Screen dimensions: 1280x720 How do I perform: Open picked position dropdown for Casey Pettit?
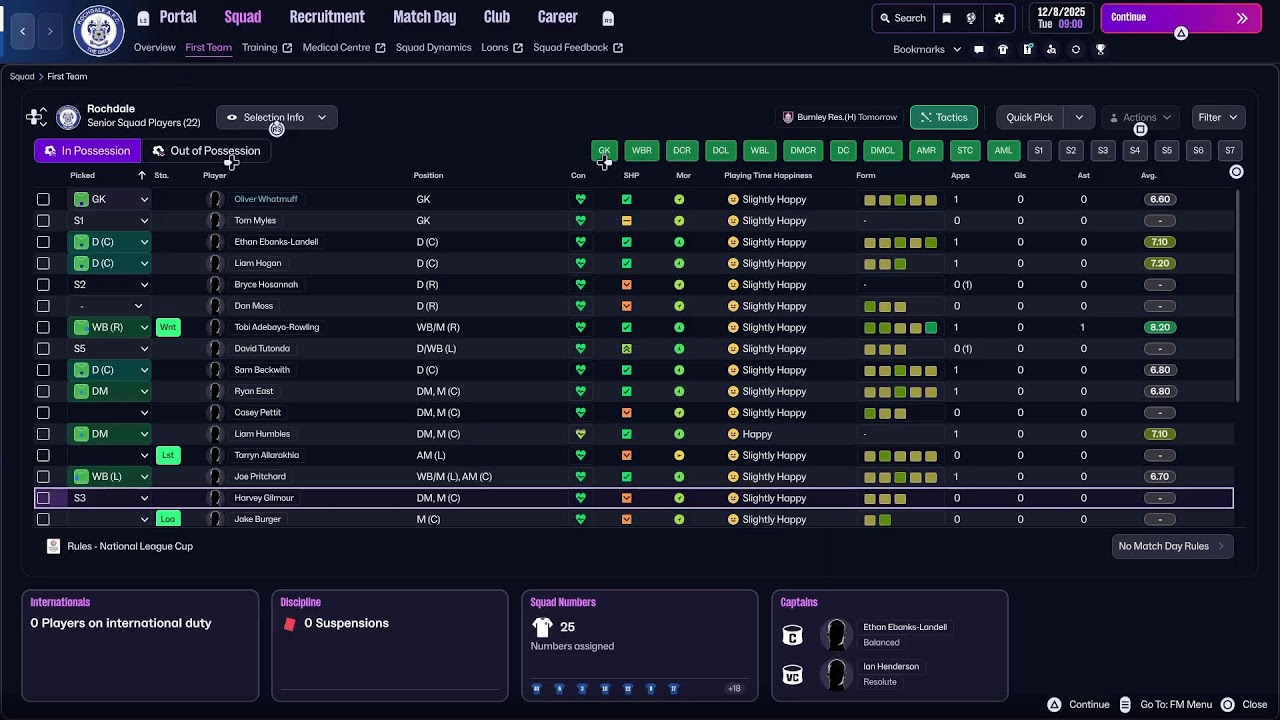(144, 413)
